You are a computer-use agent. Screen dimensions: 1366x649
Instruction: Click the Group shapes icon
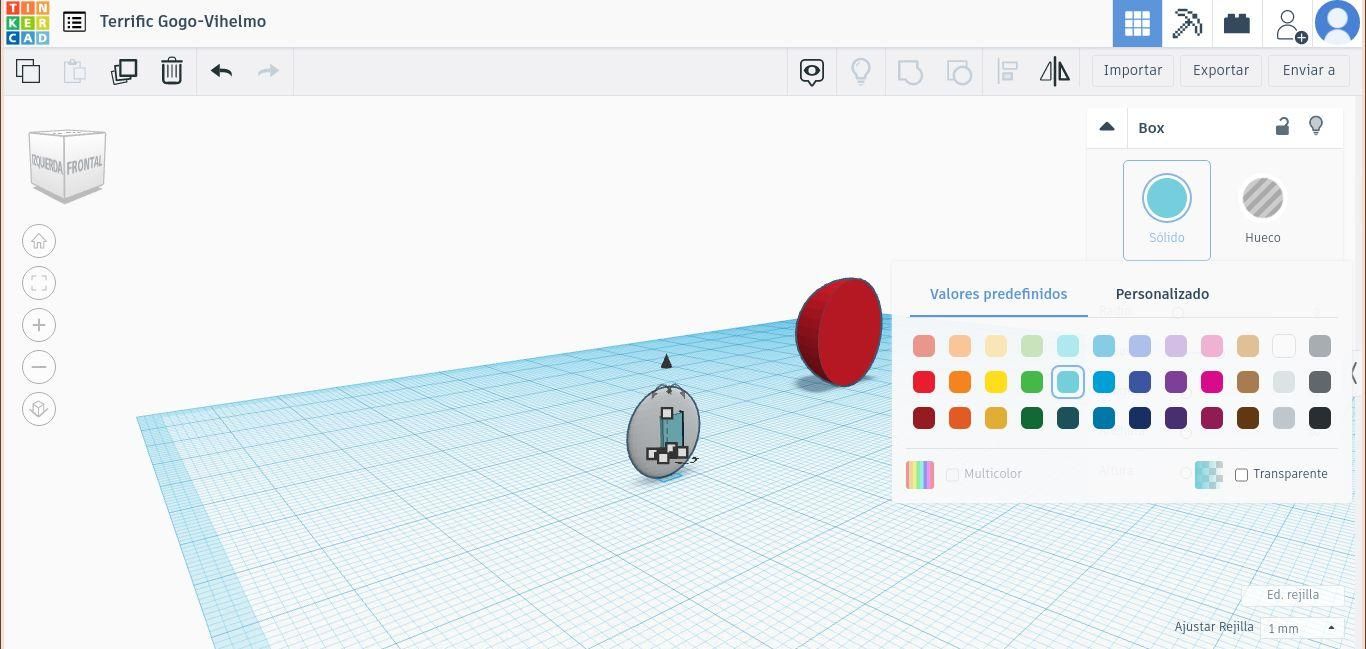[x=910, y=72]
